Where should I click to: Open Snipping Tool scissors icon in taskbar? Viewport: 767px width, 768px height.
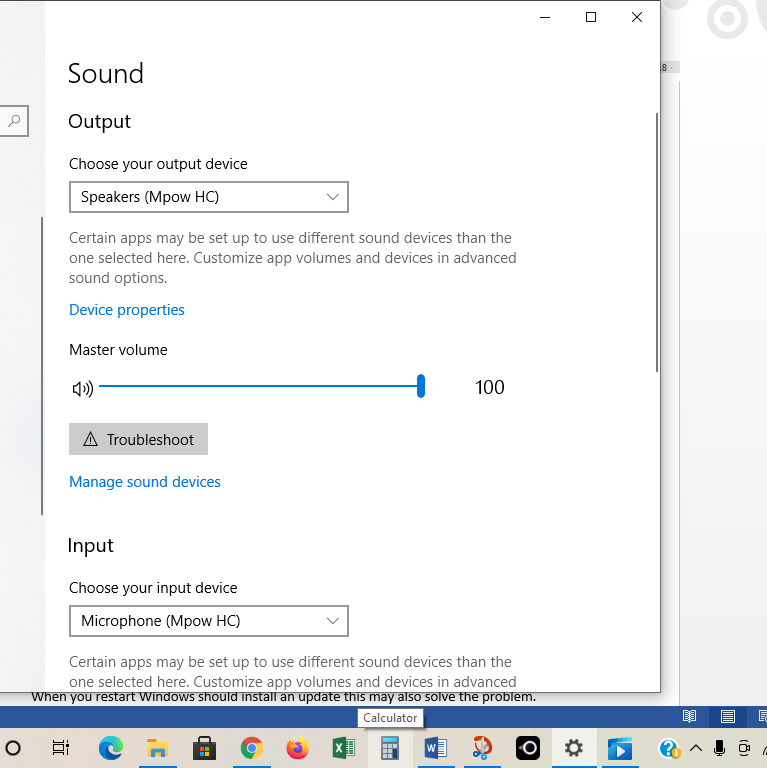pyautogui.click(x=482, y=748)
